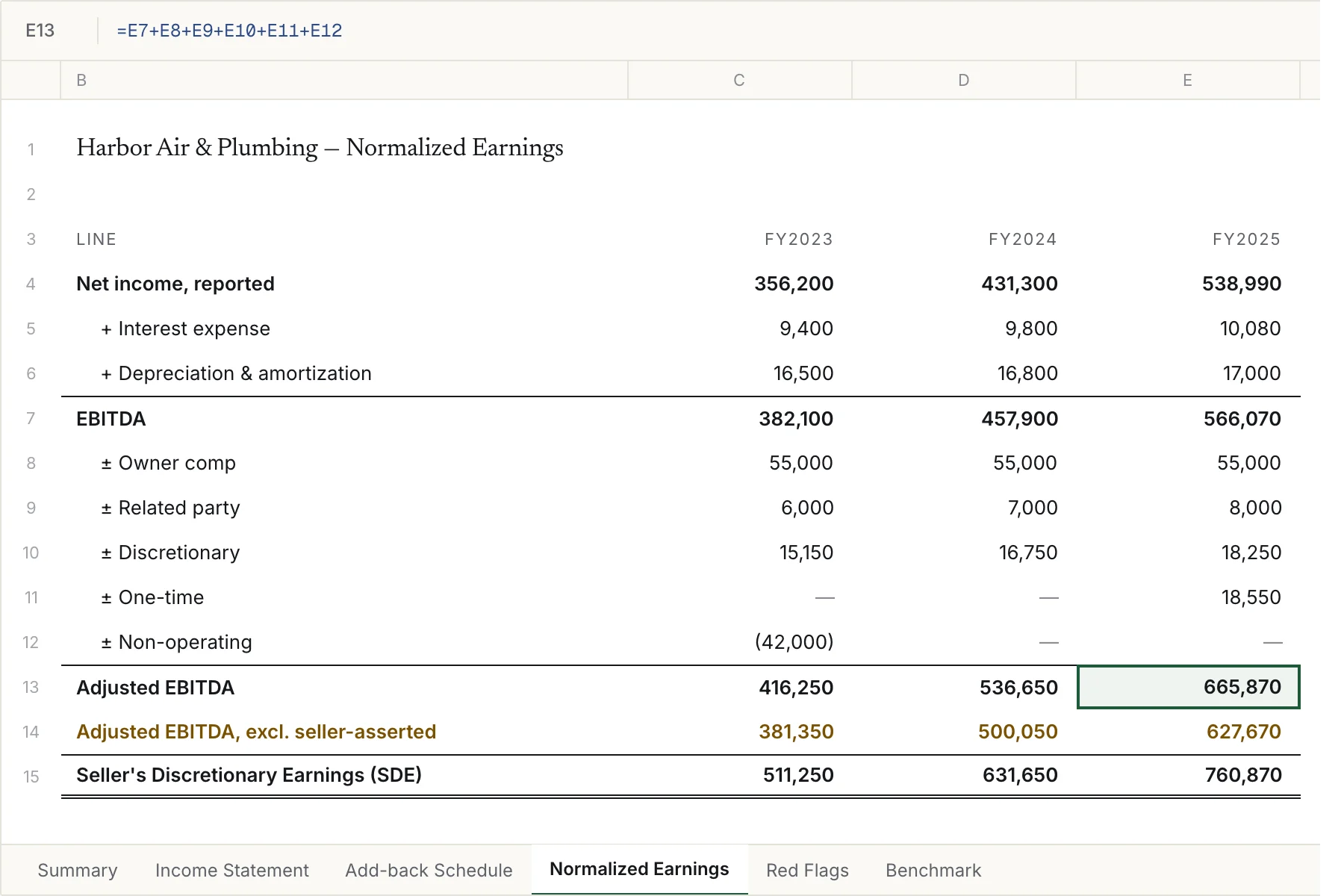This screenshot has height=896, width=1344.
Task: Select the Normalized Earnings tab
Action: pos(639,869)
